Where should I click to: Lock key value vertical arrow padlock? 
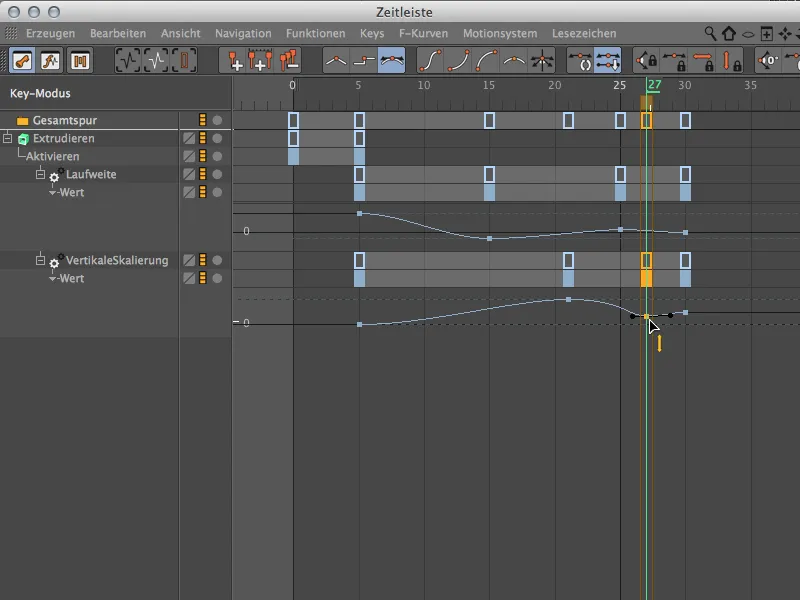(730, 61)
